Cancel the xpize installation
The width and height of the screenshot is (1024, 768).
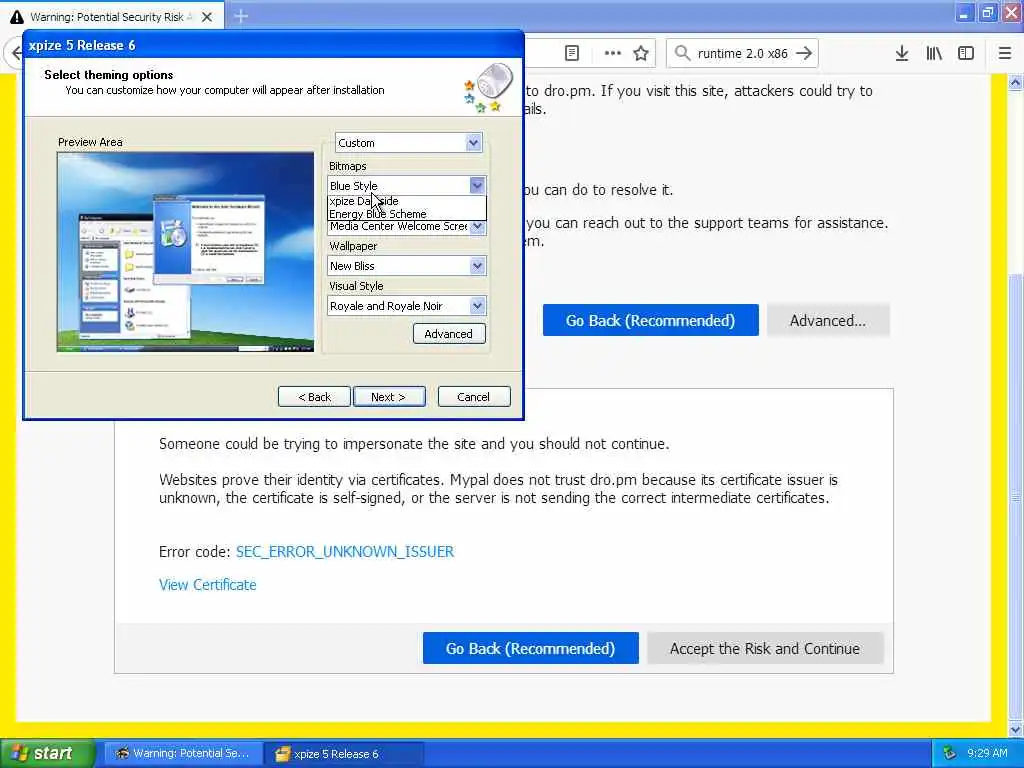tap(473, 396)
